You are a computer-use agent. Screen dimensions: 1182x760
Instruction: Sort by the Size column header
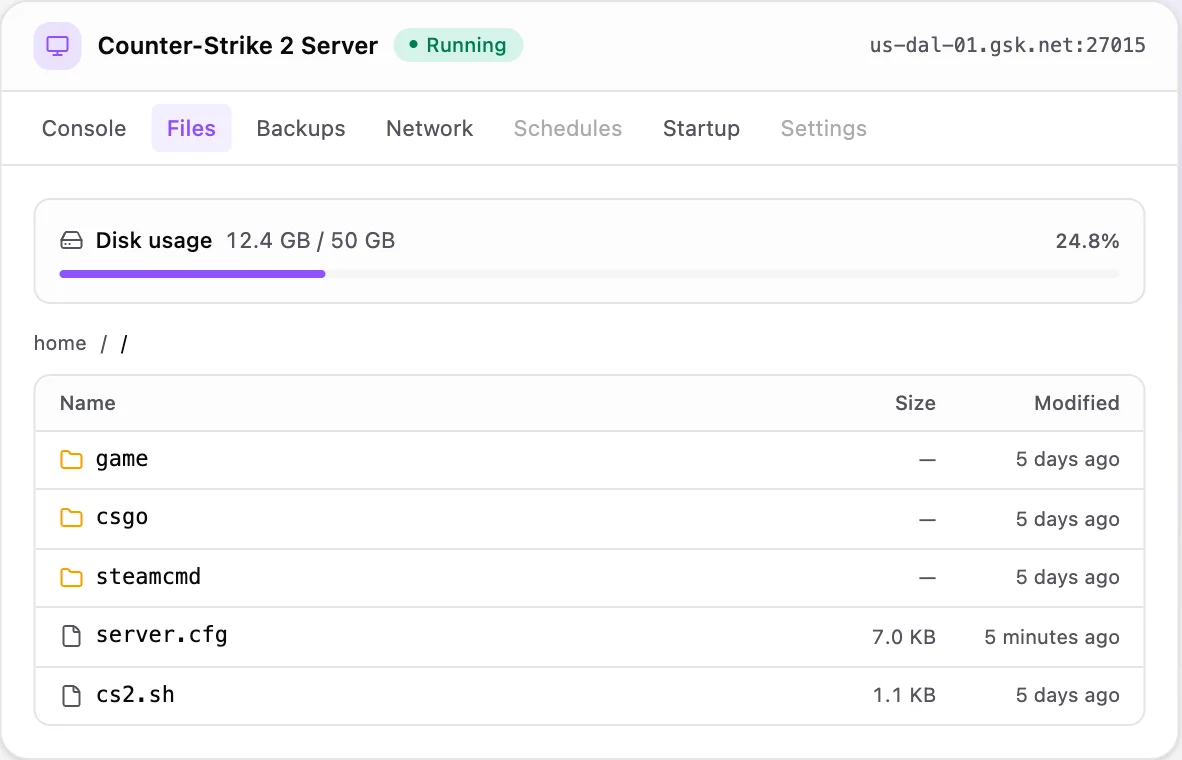click(x=915, y=403)
